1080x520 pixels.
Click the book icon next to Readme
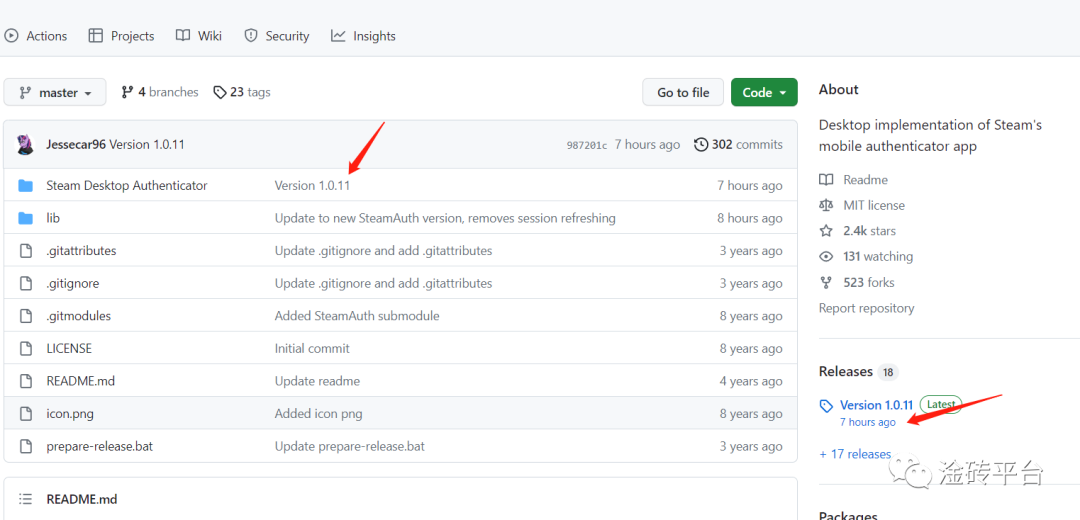(x=826, y=180)
